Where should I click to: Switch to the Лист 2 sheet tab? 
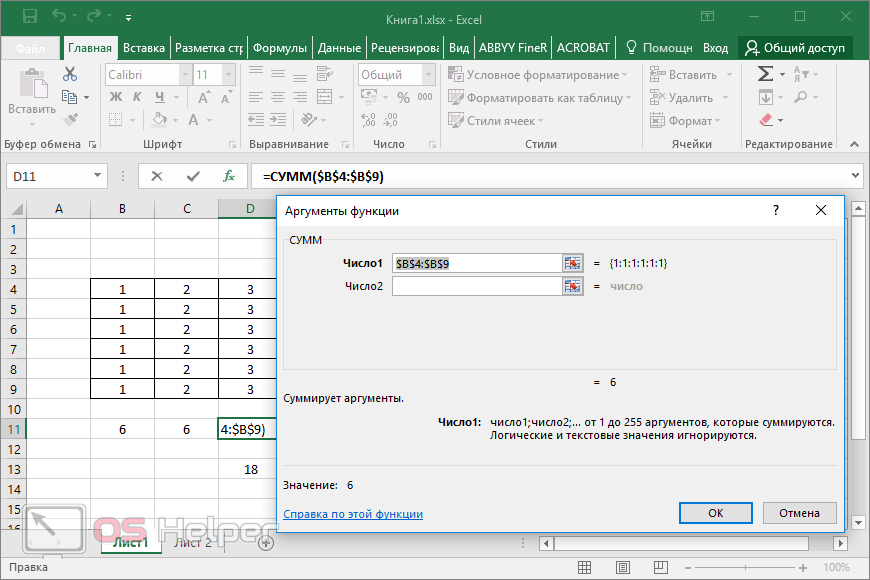click(x=193, y=543)
